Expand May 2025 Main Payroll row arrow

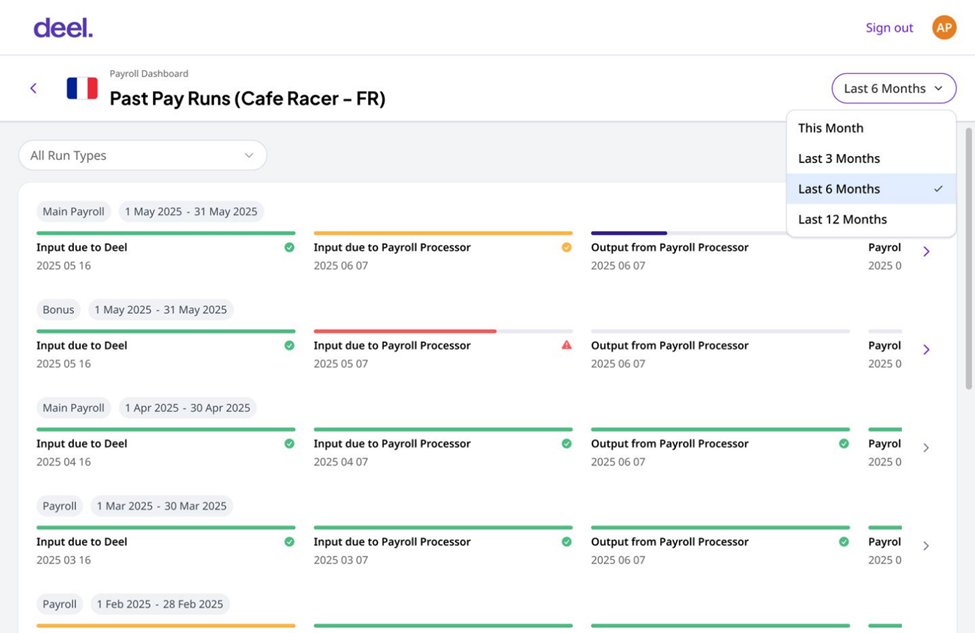926,251
